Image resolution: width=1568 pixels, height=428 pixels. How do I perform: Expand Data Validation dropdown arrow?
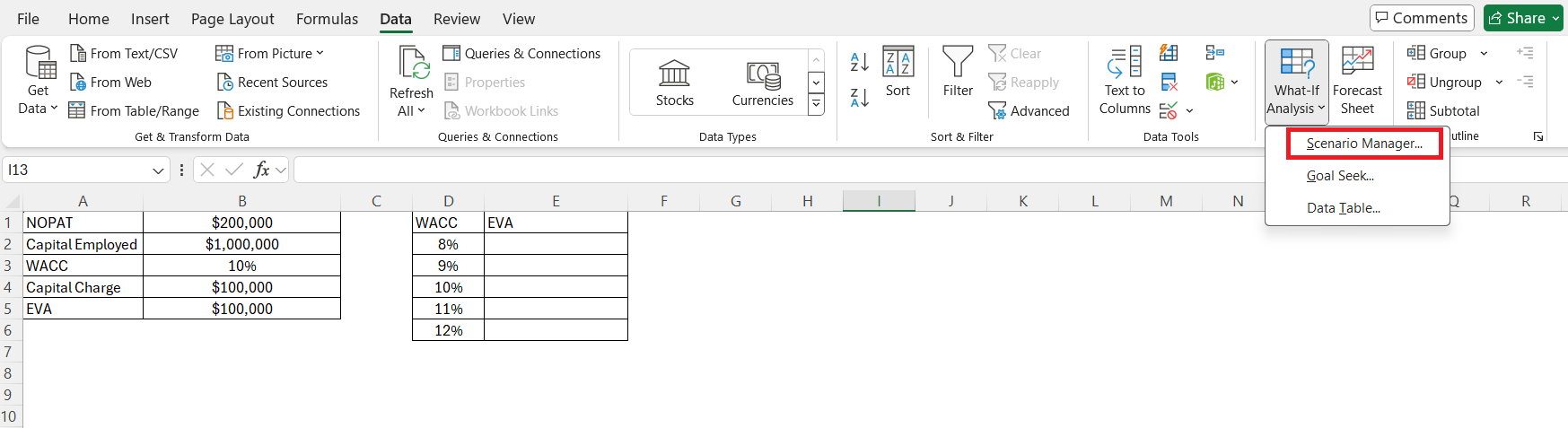[1190, 111]
